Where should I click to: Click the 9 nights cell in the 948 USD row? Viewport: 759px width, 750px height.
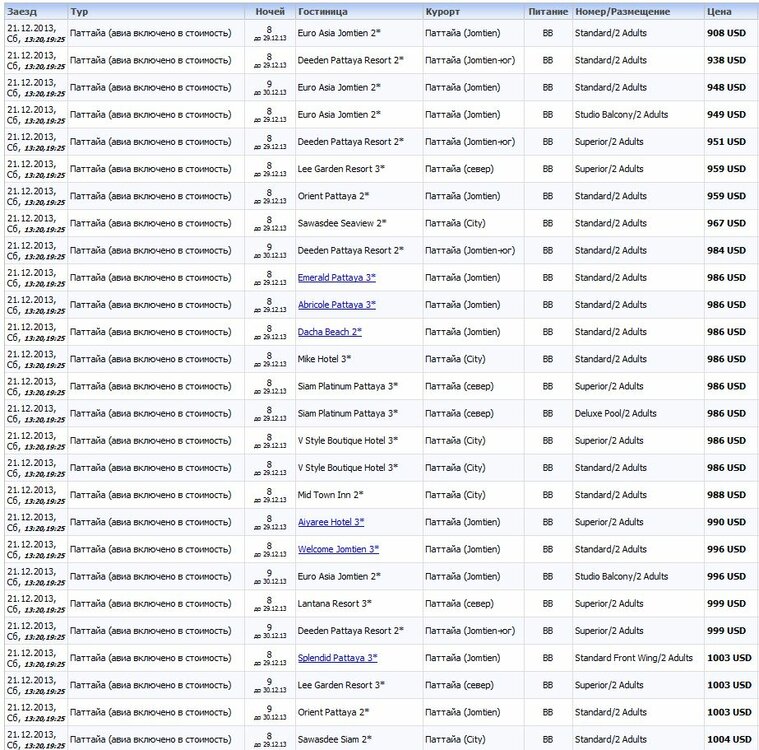point(270,88)
